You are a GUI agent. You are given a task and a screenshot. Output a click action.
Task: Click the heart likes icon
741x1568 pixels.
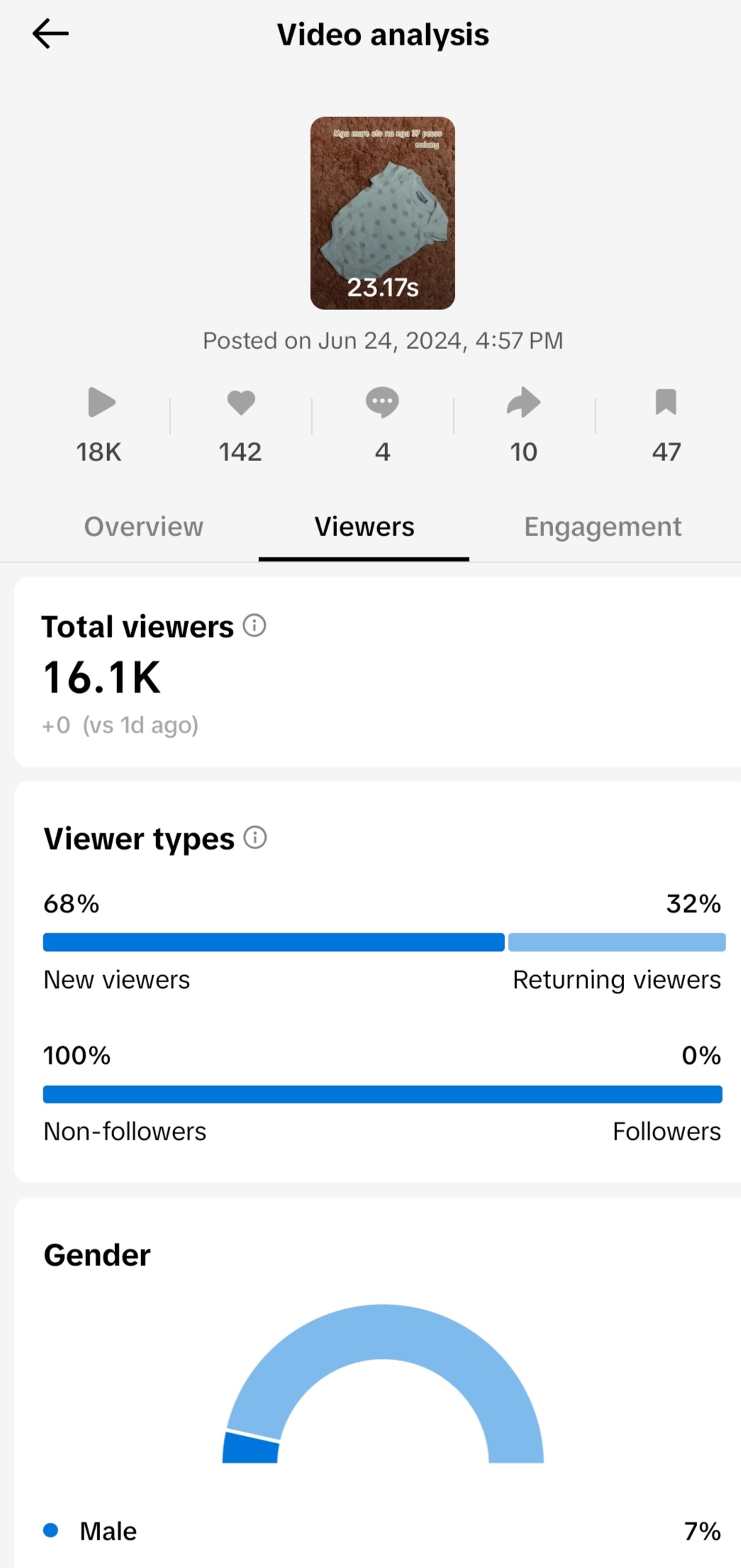point(240,402)
